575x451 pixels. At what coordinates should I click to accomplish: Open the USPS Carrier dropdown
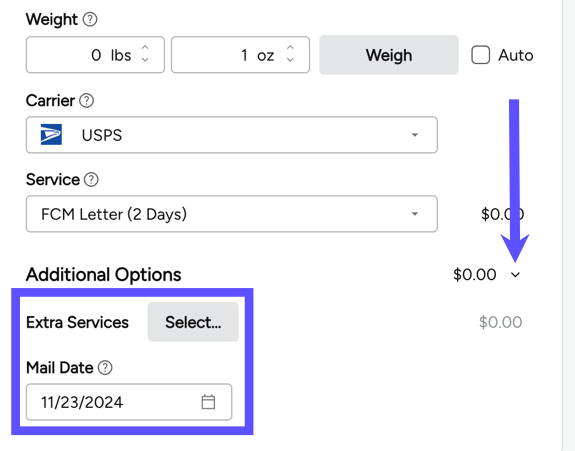click(232, 135)
